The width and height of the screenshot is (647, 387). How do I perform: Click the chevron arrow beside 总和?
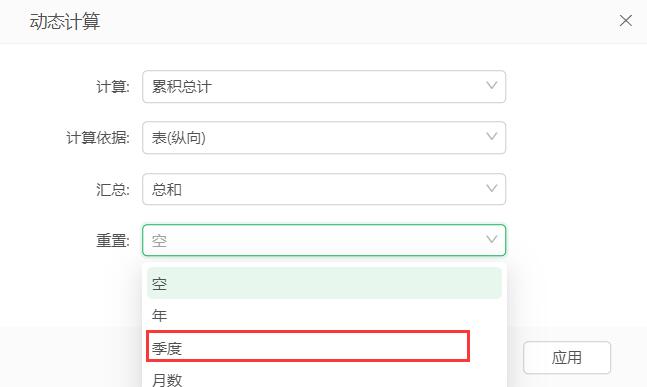pyautogui.click(x=491, y=188)
